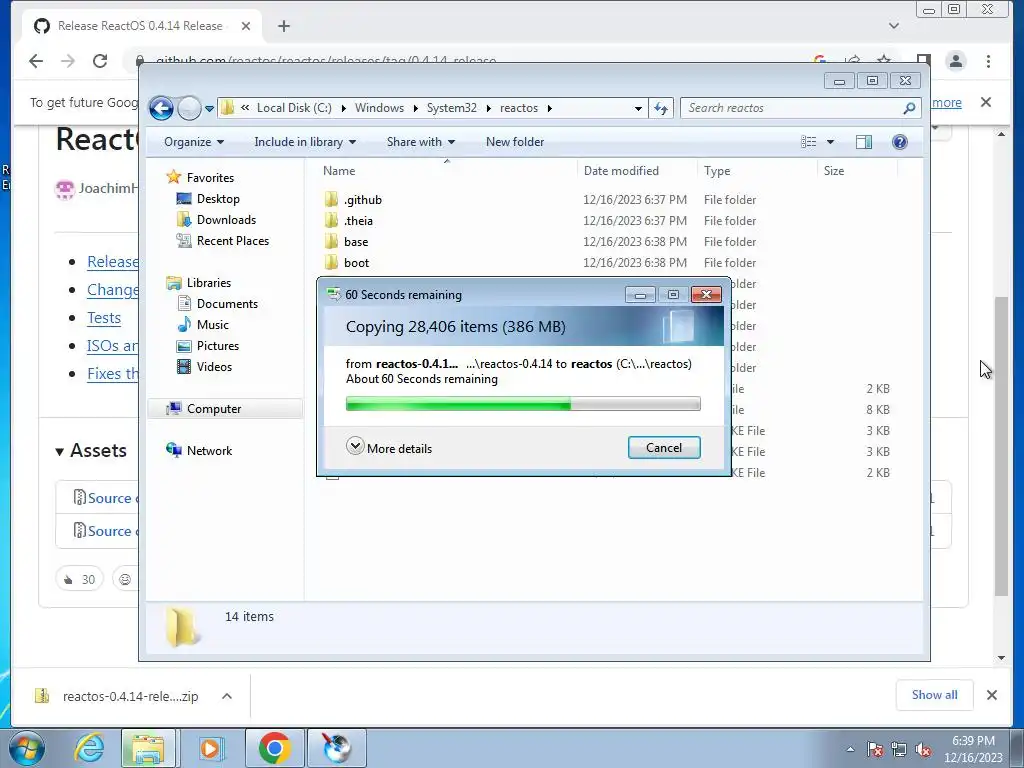Open options arrow for the downloaded reactos zip
Viewport: 1024px width, 768px height.
[x=227, y=696]
